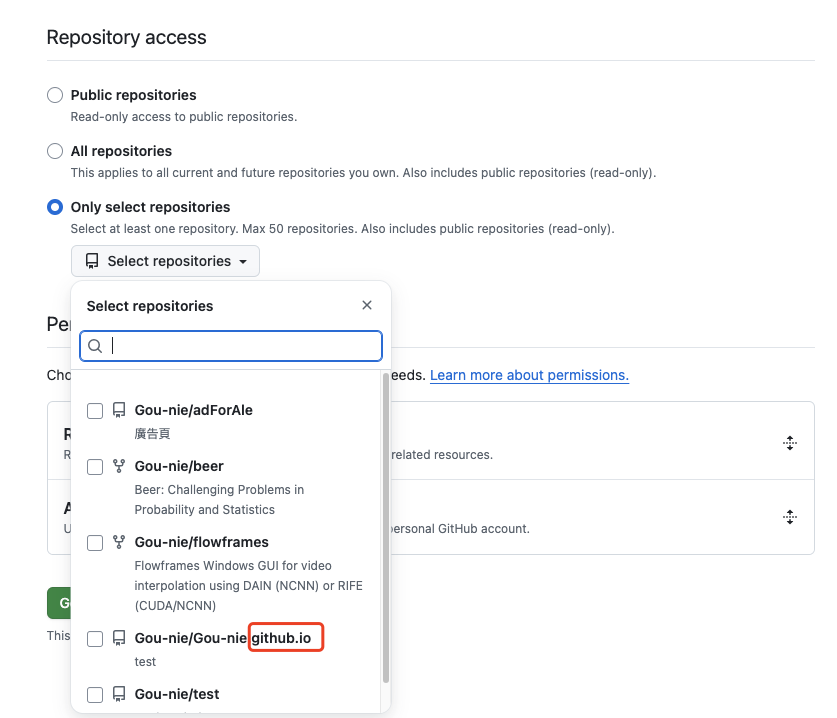The width and height of the screenshot is (837, 718).
Task: Close the Select repositories popup
Action: pyautogui.click(x=367, y=305)
